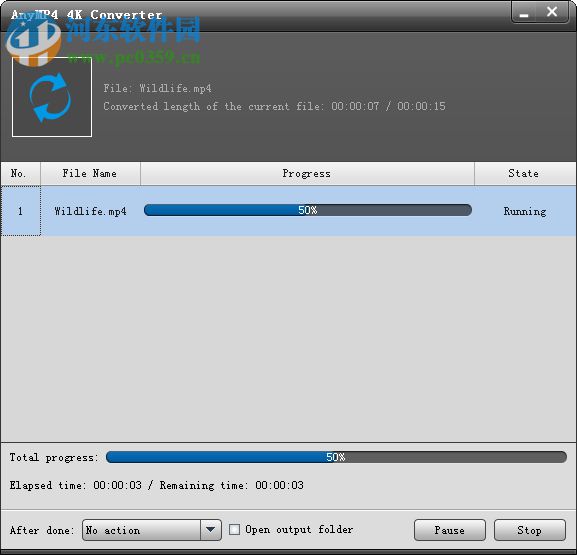Close the AnyMP4 4K Converter window
This screenshot has height=555, width=577.
pyautogui.click(x=552, y=12)
